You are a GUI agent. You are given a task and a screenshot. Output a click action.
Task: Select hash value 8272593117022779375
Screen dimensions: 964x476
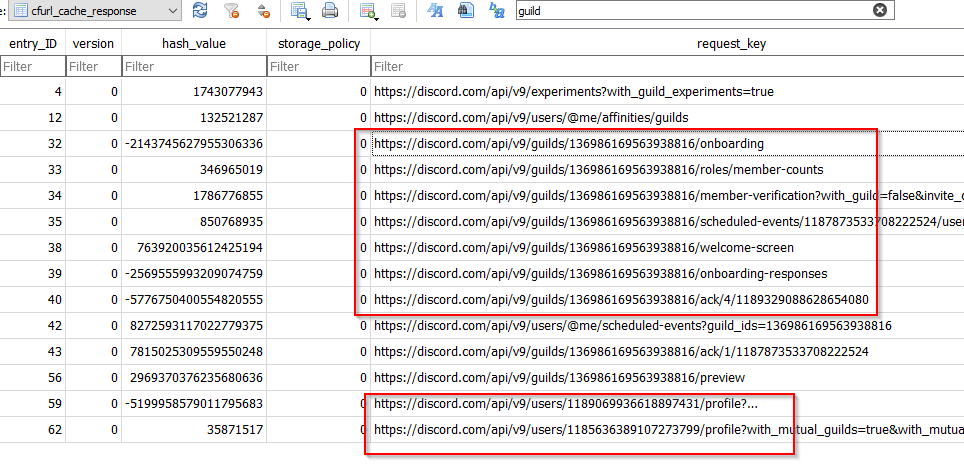(x=194, y=326)
